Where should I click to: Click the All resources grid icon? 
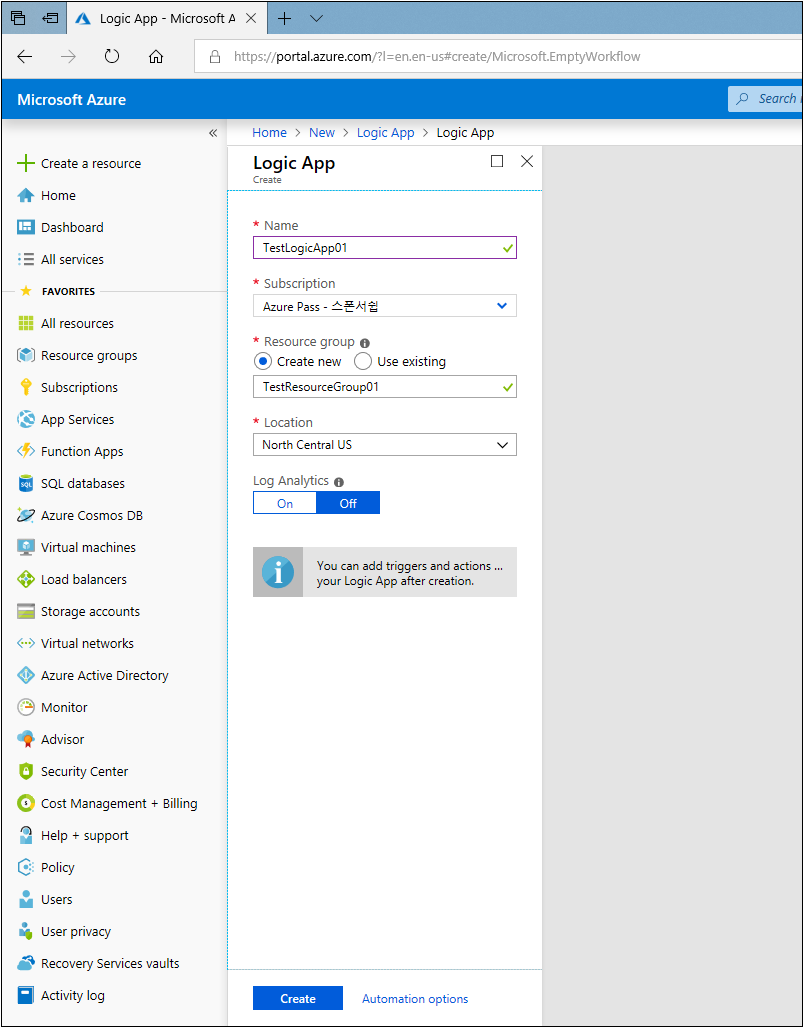[x=26, y=323]
